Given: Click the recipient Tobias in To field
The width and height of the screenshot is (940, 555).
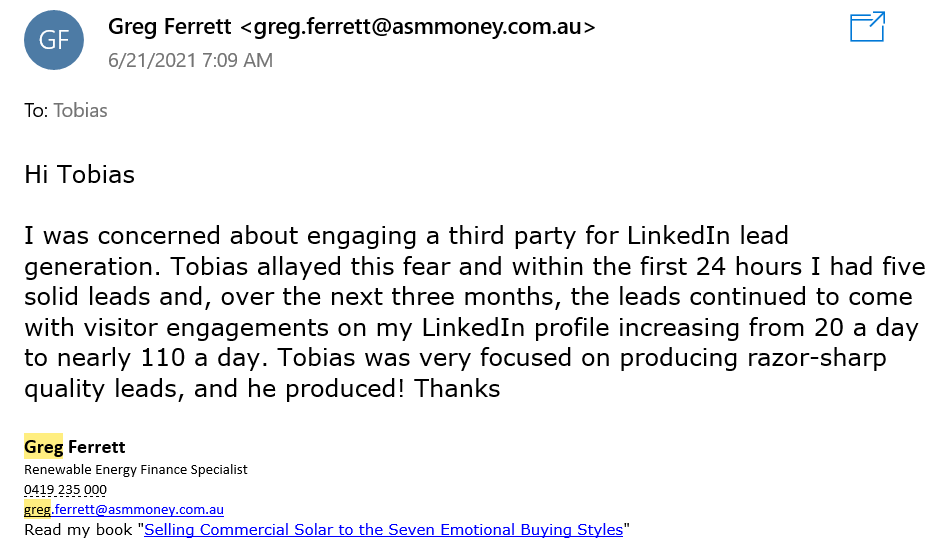Looking at the screenshot, I should click(x=80, y=111).
